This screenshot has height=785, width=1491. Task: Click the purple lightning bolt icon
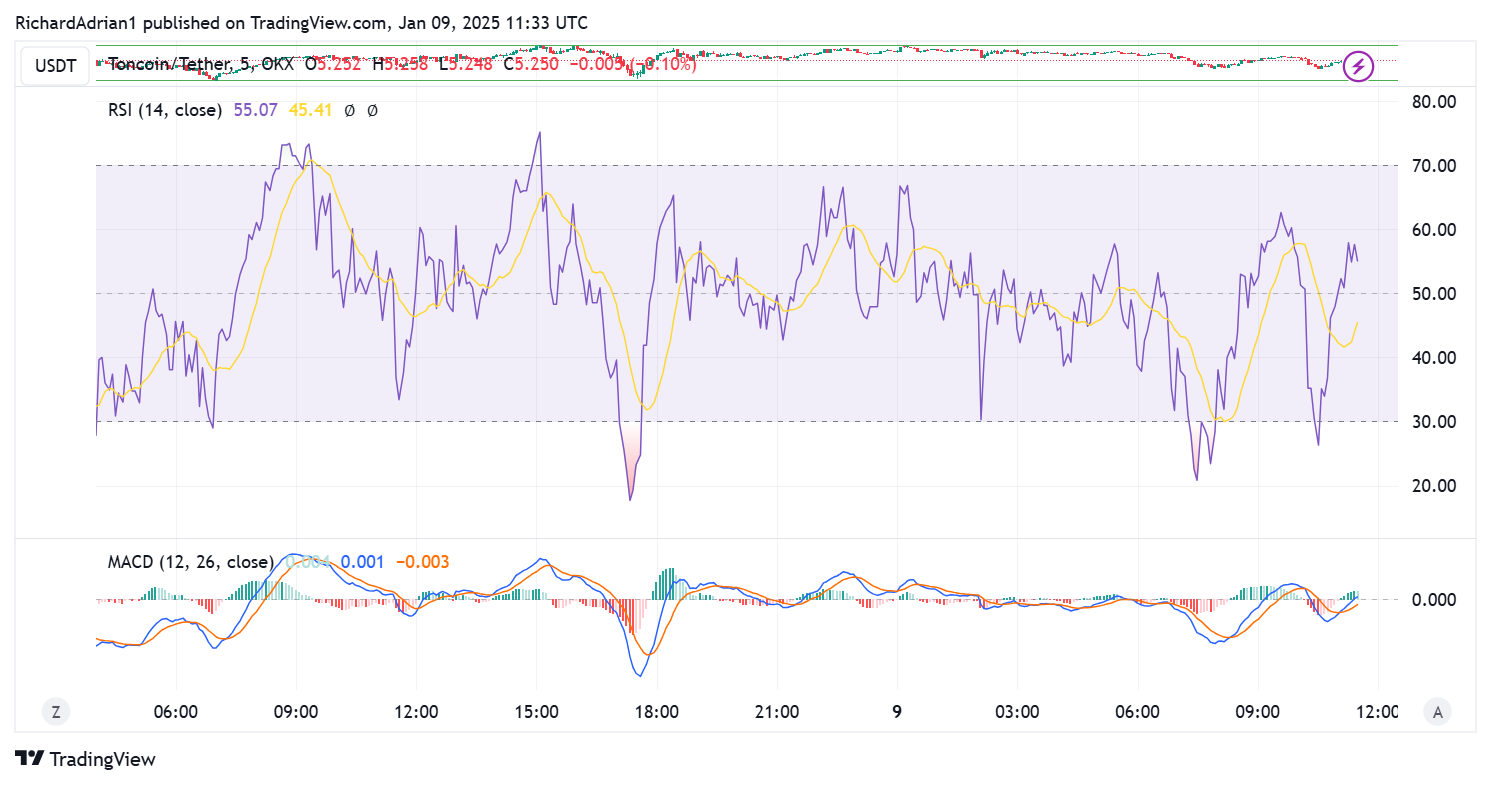click(x=1358, y=67)
